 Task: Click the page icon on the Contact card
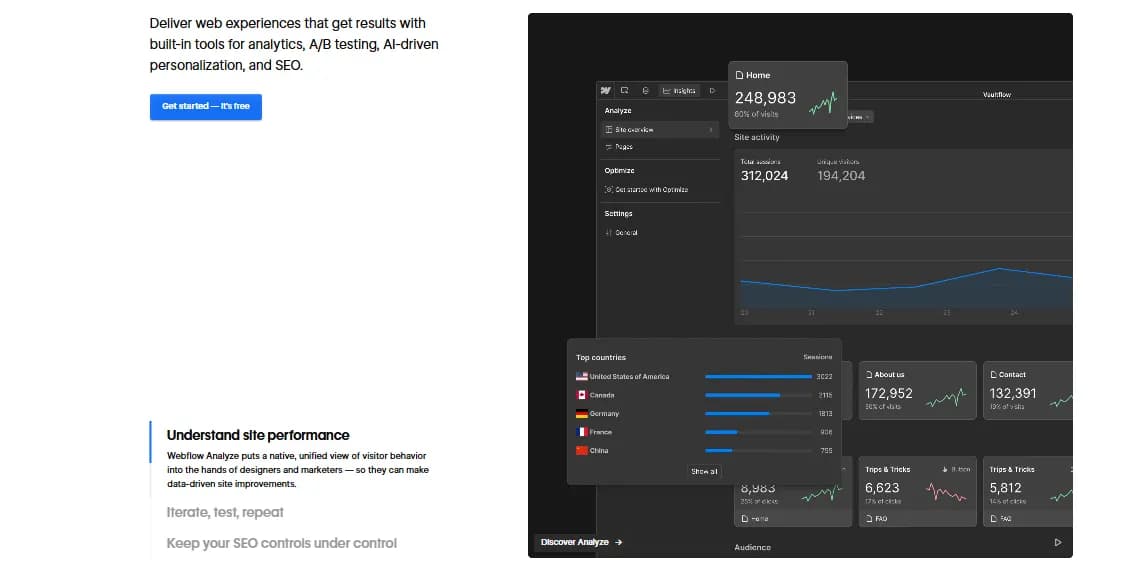[x=994, y=375]
